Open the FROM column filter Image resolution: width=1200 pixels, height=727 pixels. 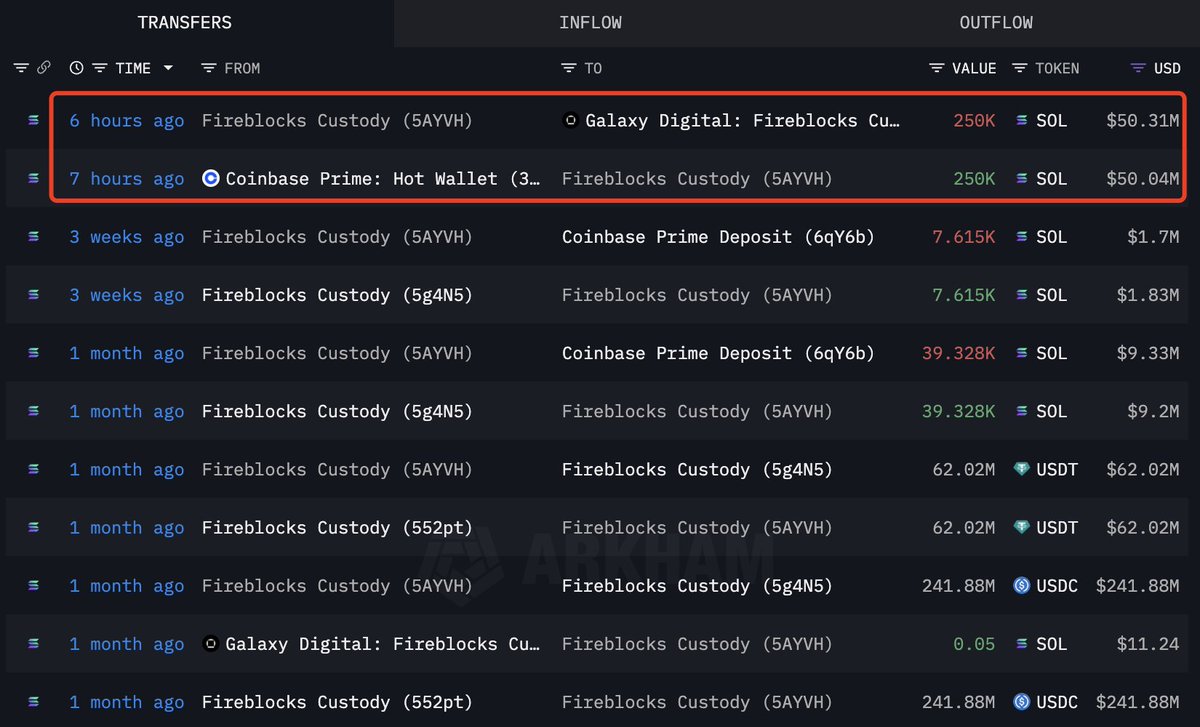[208, 68]
